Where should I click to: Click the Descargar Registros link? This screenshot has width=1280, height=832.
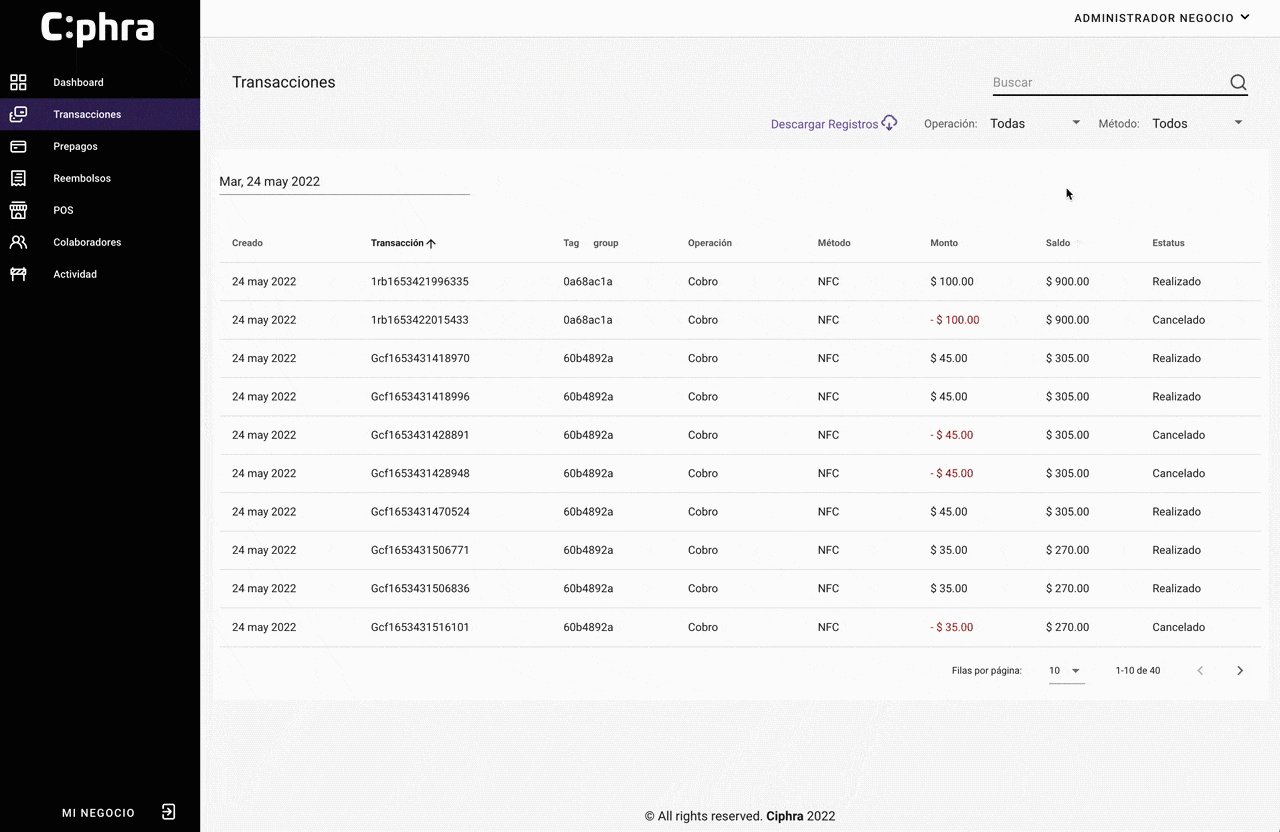coord(824,124)
